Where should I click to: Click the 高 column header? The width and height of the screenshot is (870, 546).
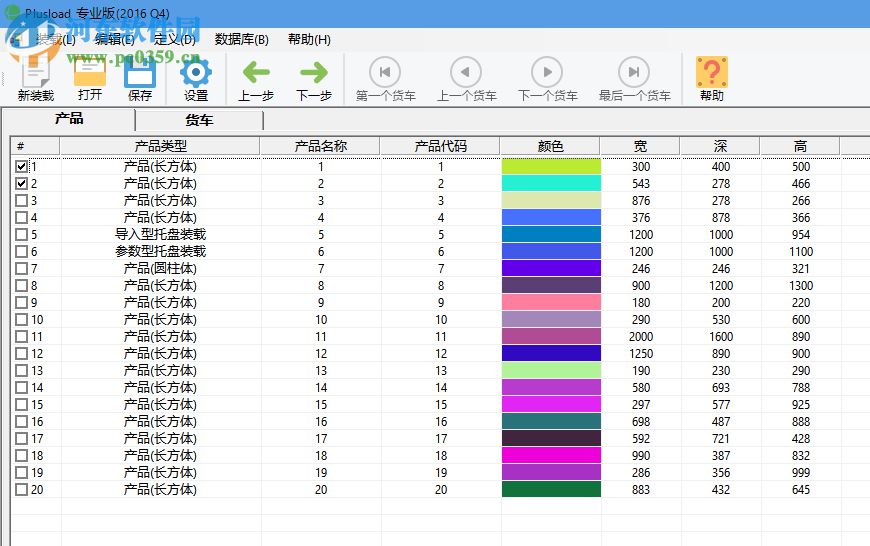pyautogui.click(x=800, y=146)
